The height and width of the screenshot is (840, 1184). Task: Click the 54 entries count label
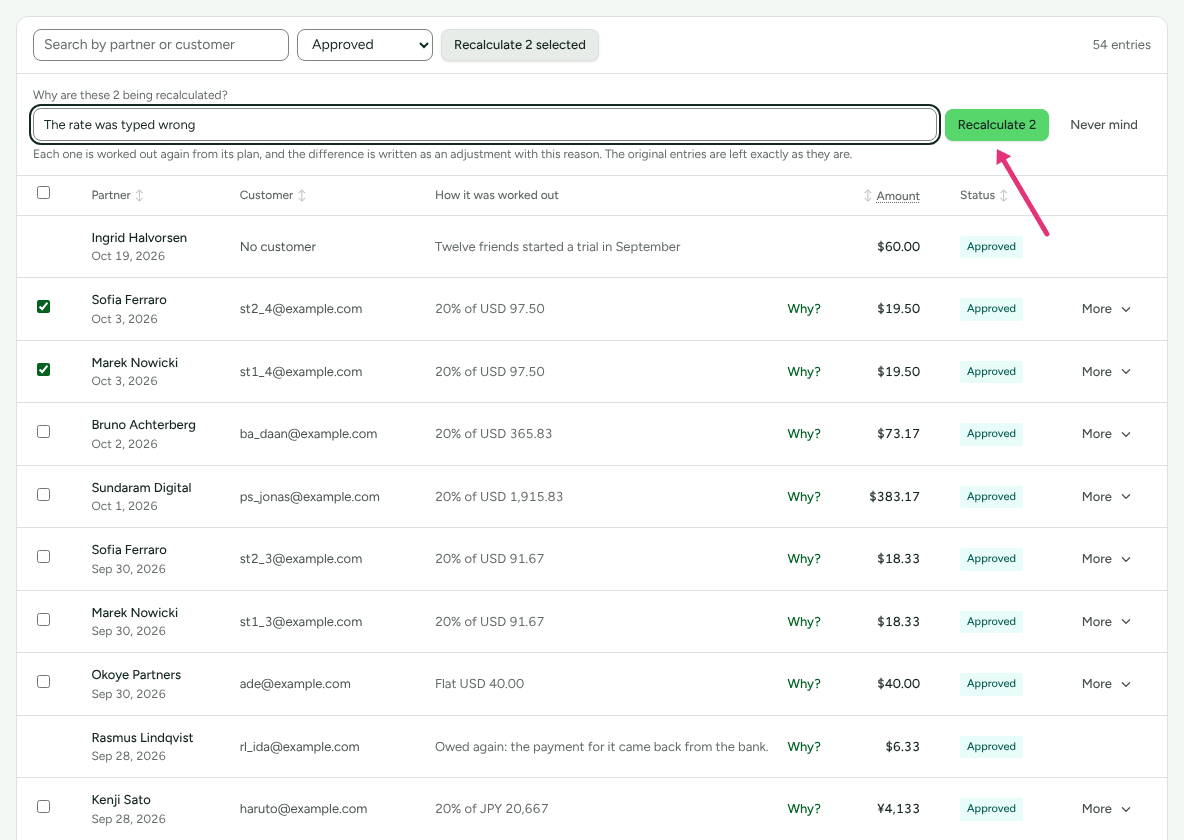[x=1121, y=45]
